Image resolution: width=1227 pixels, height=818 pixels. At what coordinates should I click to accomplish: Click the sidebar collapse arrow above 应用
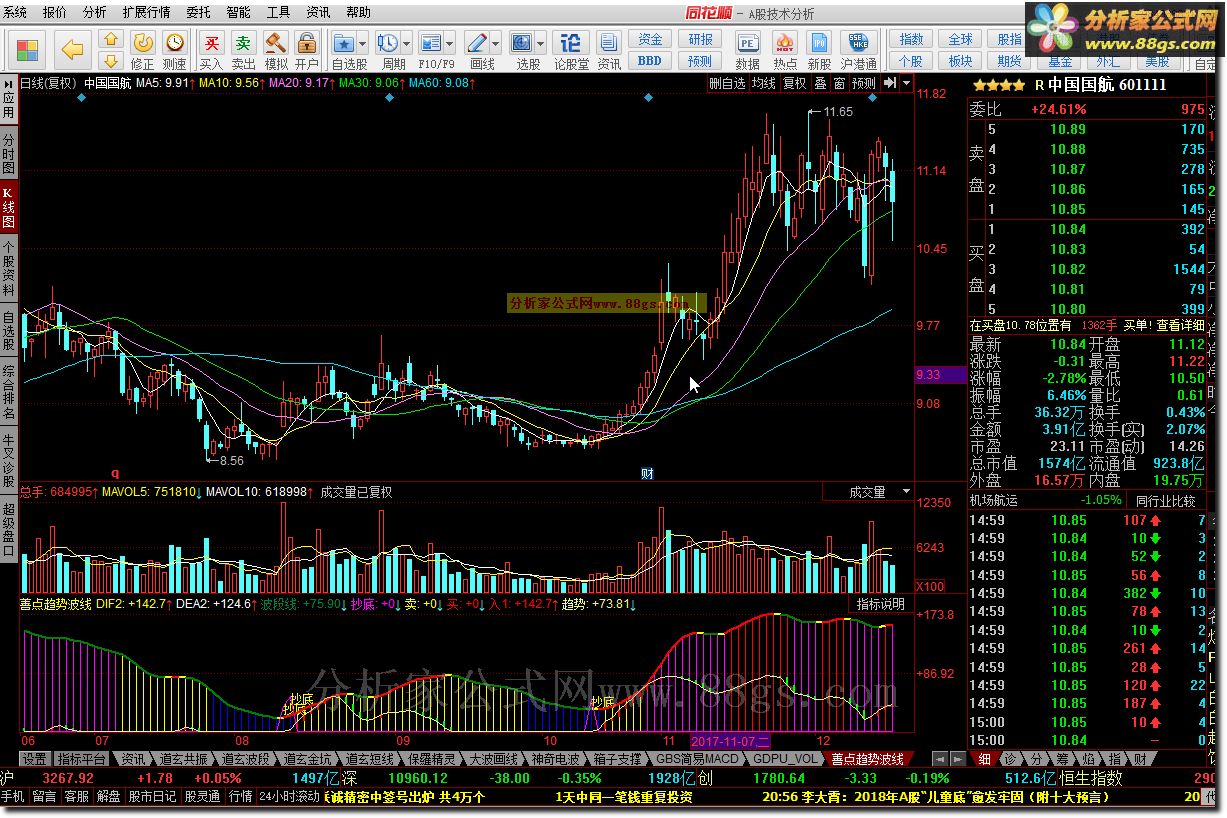[x=9, y=83]
